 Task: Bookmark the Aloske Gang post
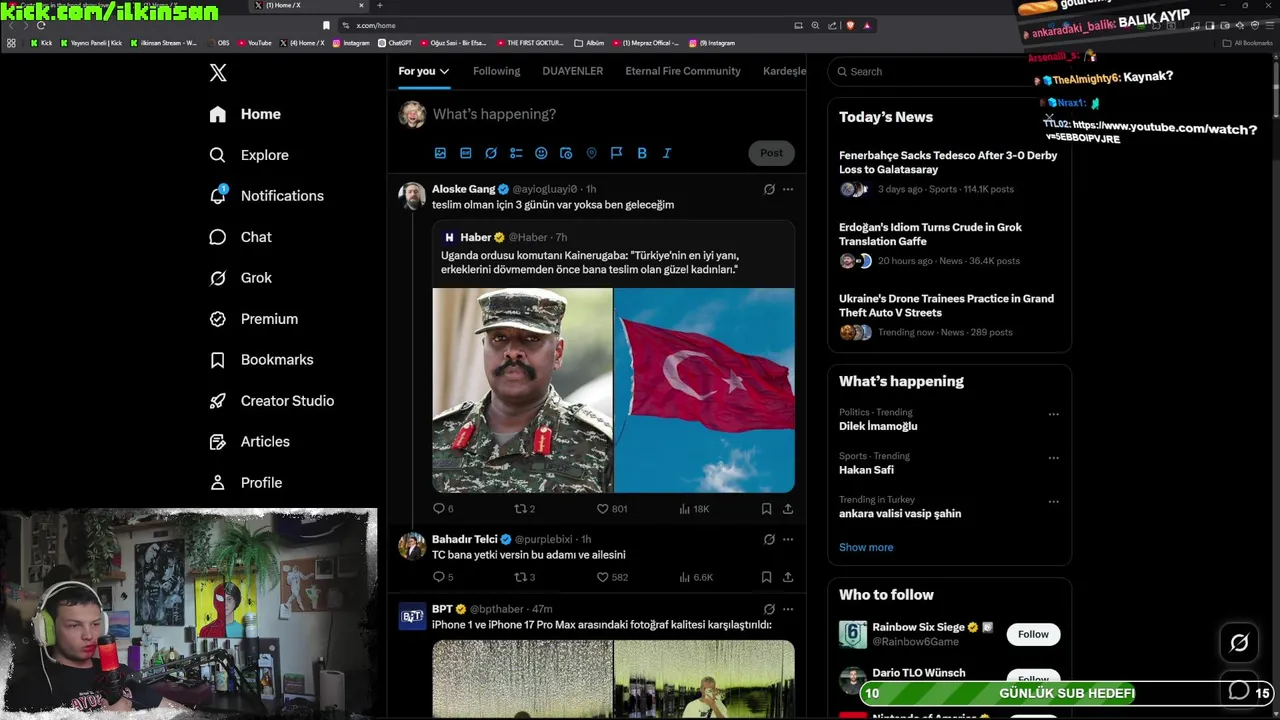click(766, 509)
